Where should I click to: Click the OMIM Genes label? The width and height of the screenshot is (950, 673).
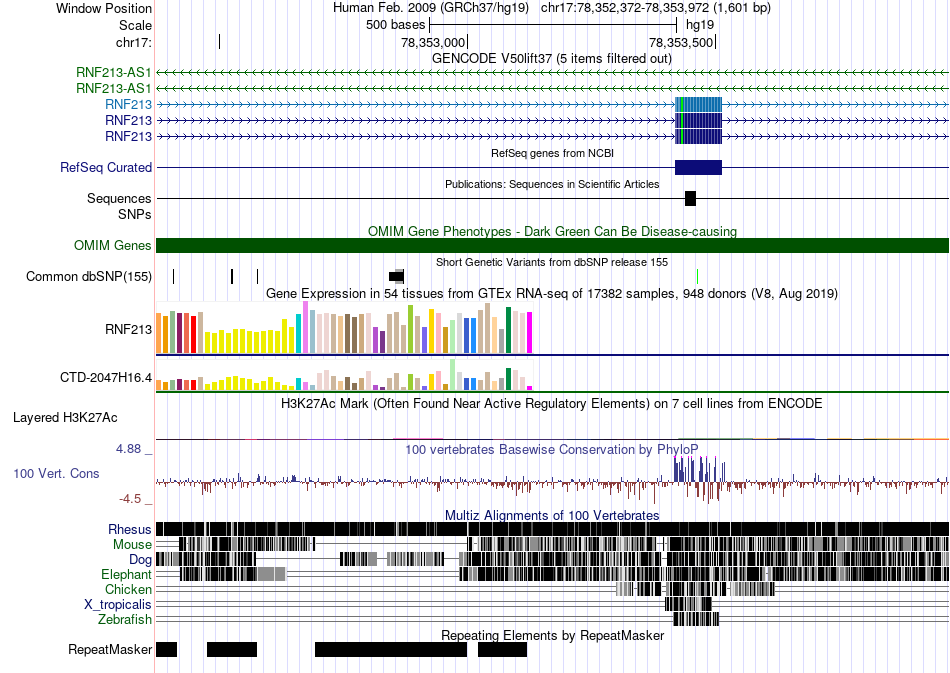(x=112, y=245)
